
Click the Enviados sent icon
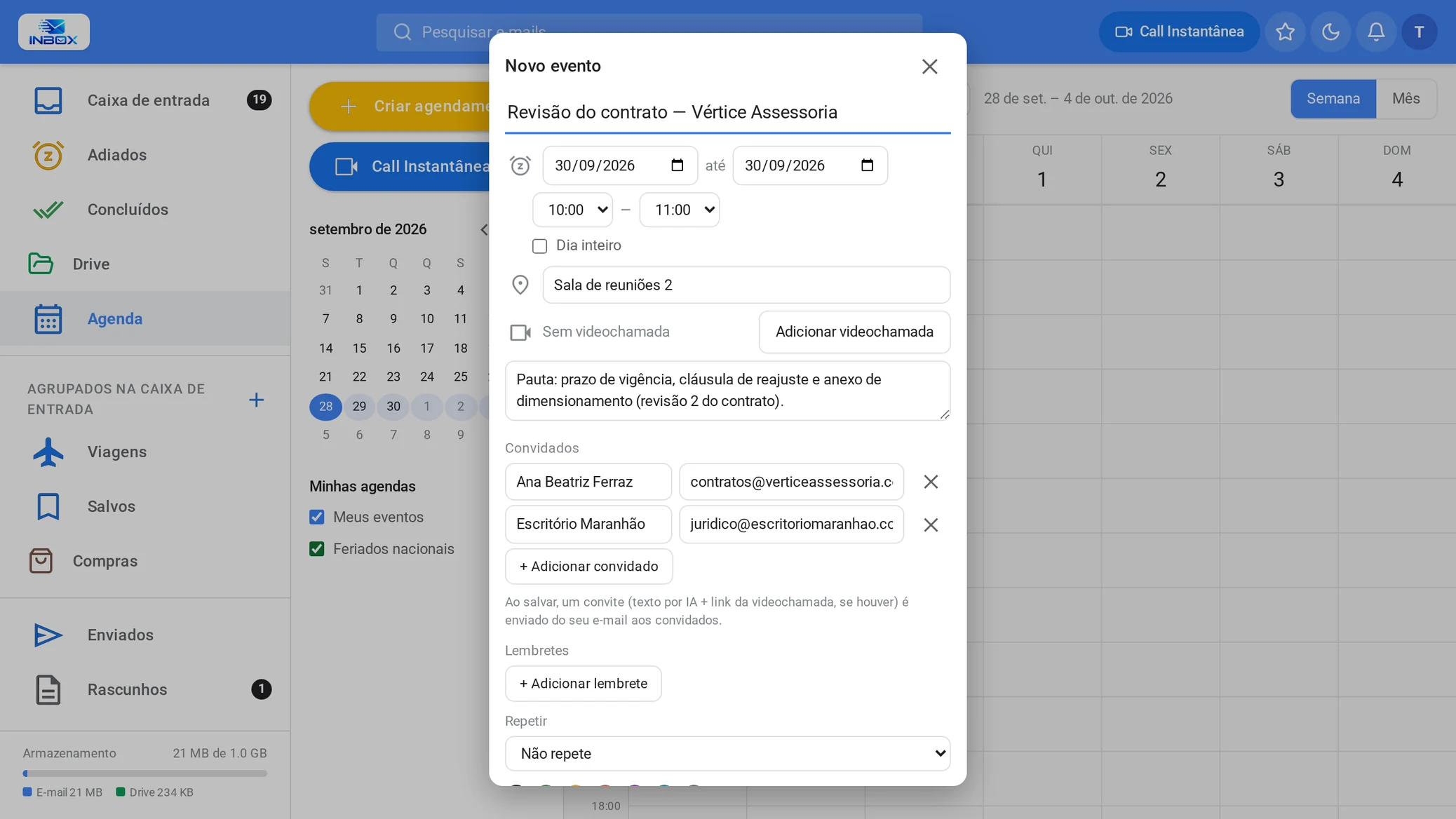pos(48,635)
